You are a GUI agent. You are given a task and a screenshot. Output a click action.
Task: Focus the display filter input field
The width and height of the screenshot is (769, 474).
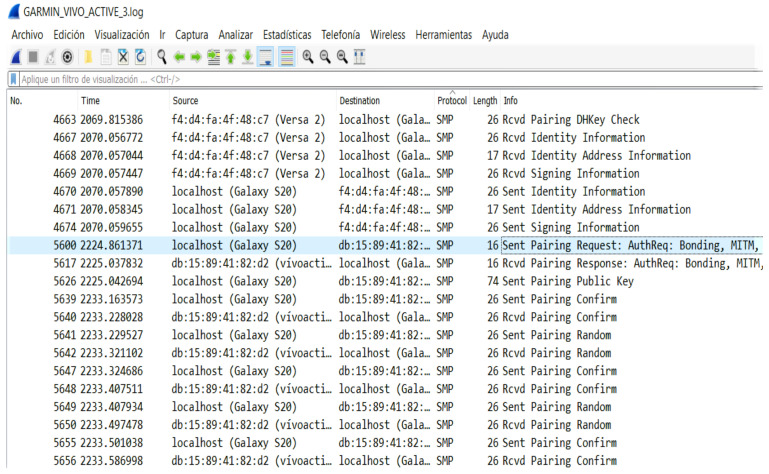click(x=390, y=79)
